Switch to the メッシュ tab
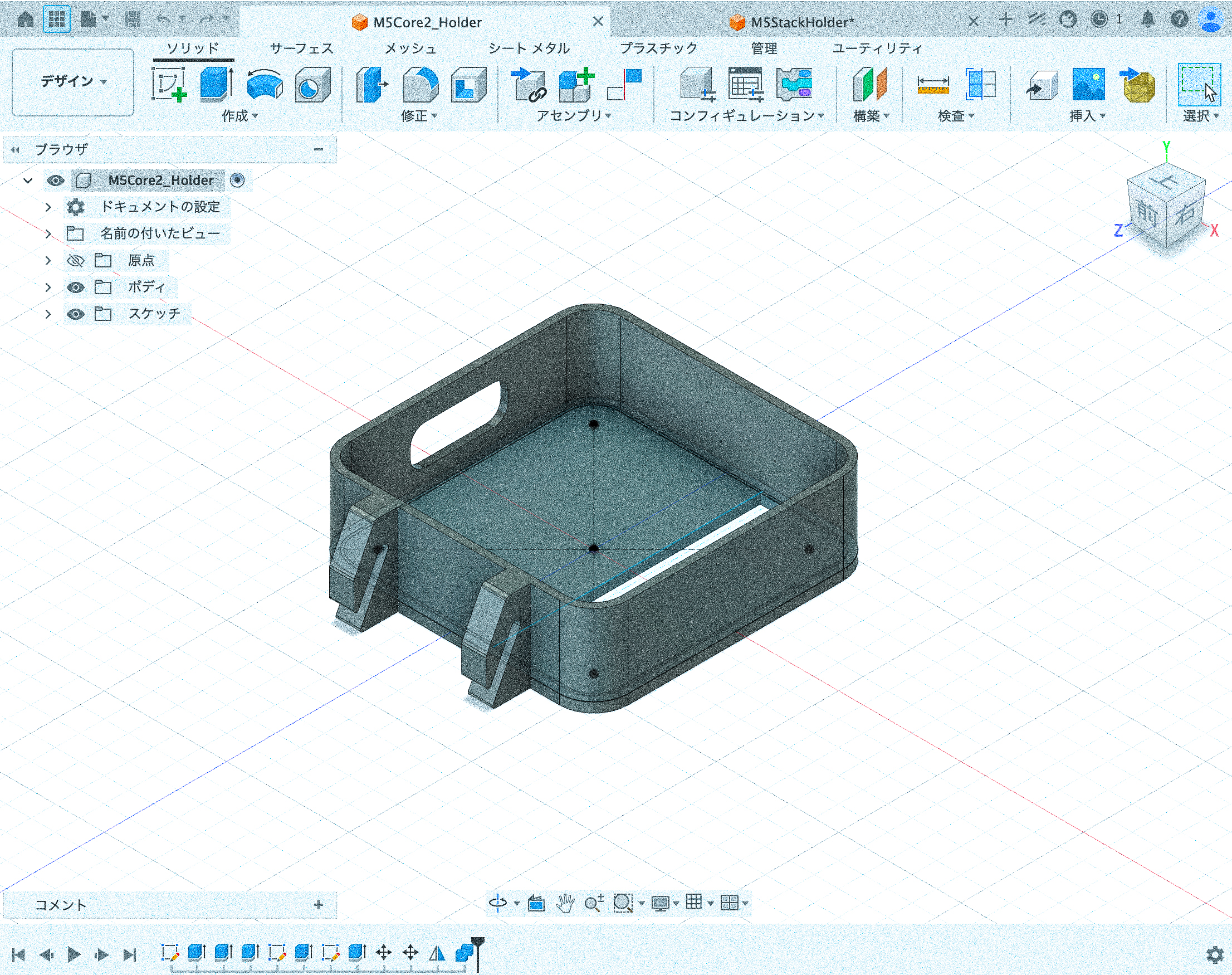Image resolution: width=1232 pixels, height=975 pixels. point(411,48)
